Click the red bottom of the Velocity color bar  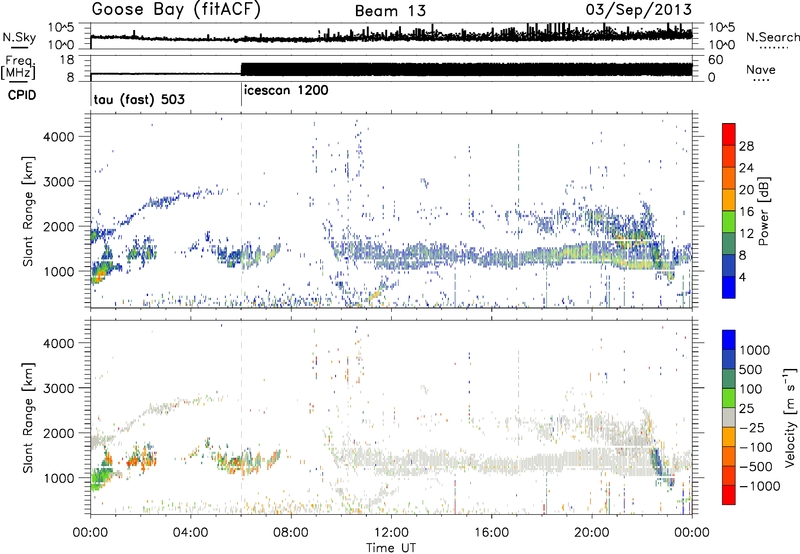(729, 495)
